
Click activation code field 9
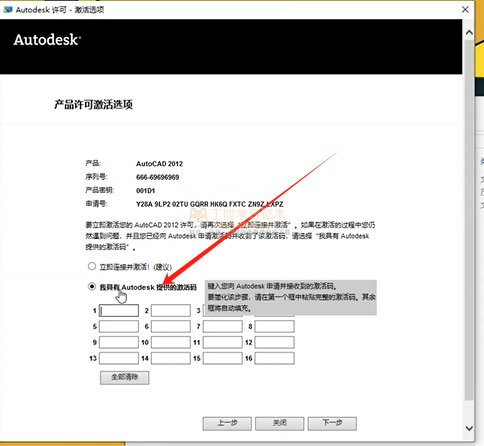click(119, 342)
